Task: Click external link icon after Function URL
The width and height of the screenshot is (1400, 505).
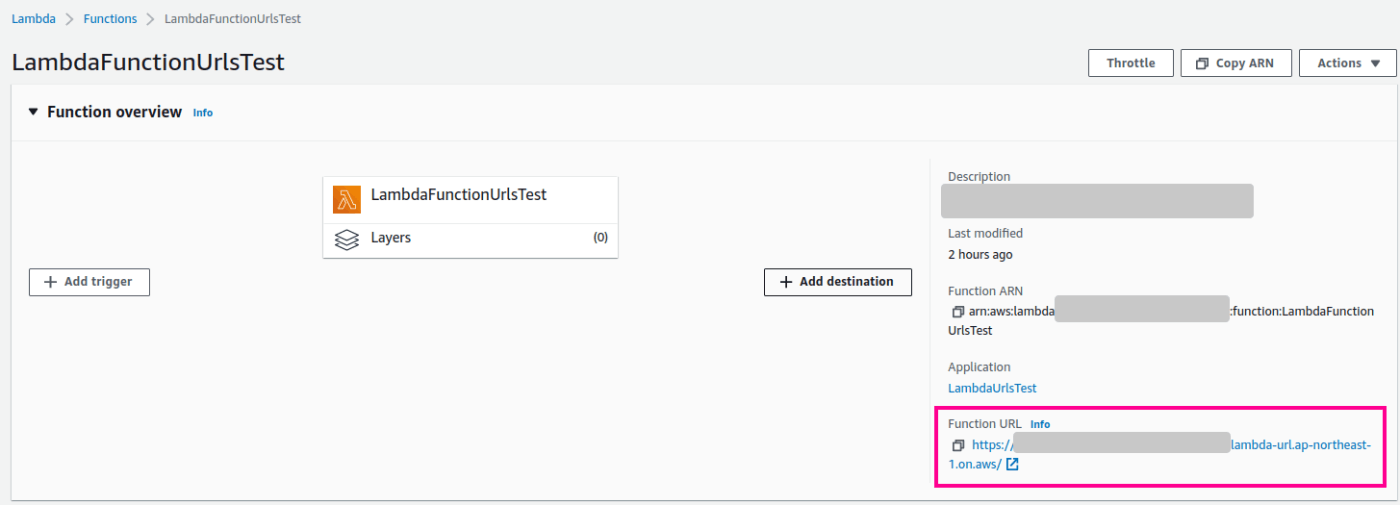Action: tap(1012, 465)
